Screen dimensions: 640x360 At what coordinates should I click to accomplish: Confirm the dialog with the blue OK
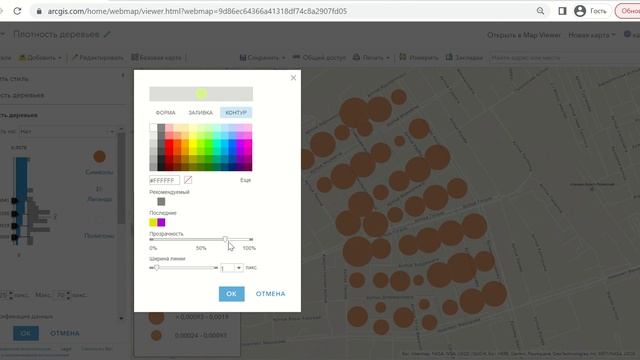231,294
